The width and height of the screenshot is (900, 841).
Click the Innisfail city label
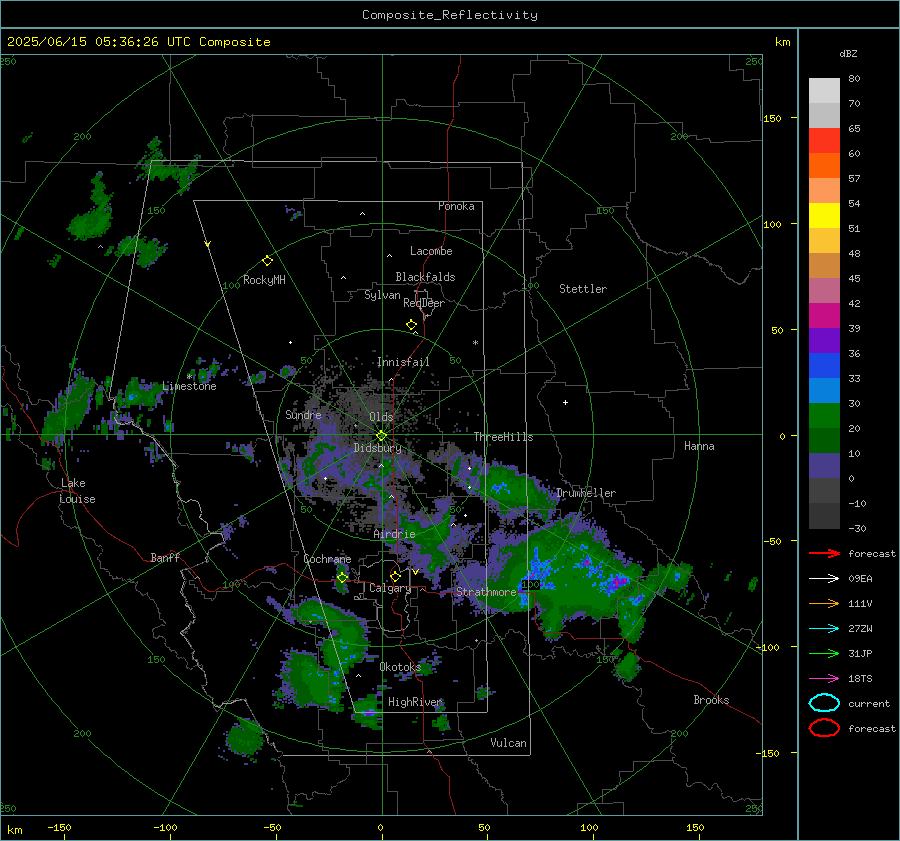(403, 362)
